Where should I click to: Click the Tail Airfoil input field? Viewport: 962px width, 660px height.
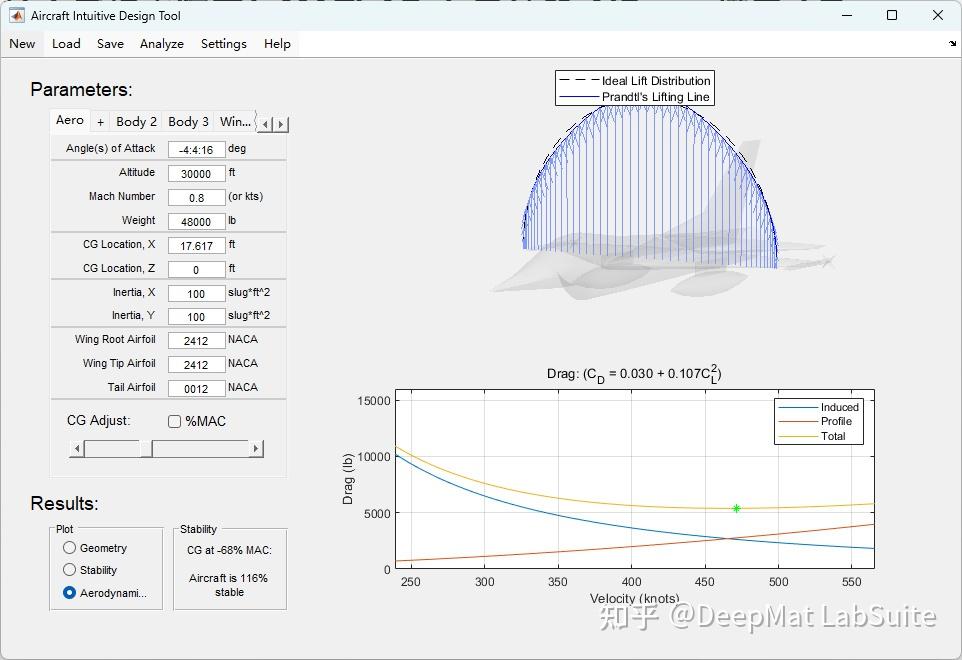[196, 388]
